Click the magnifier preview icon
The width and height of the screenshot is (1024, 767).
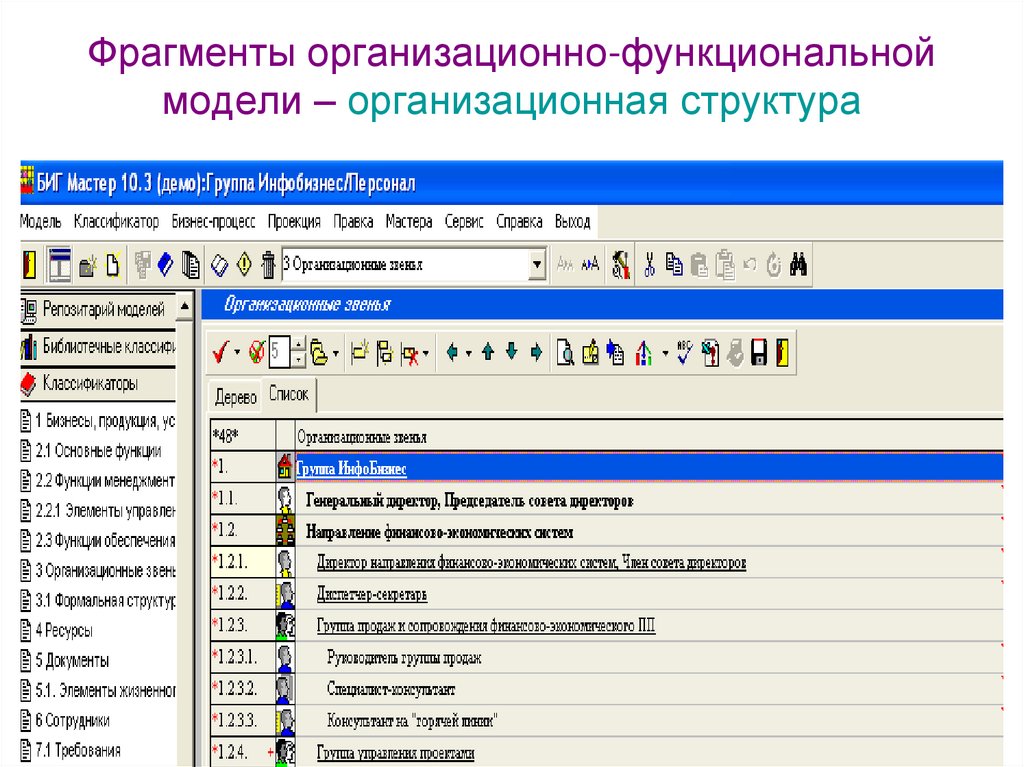[x=565, y=352]
